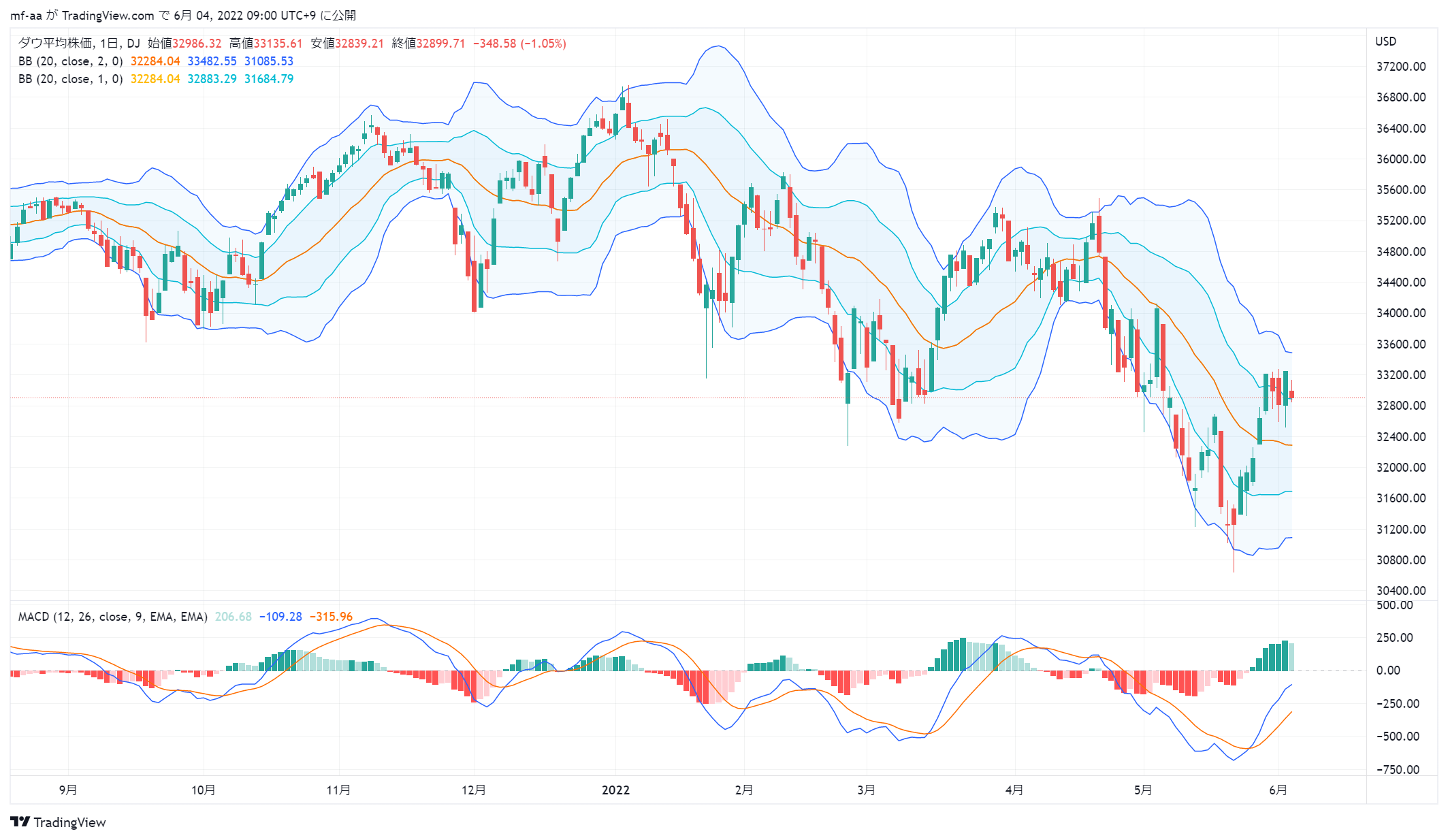The width and height of the screenshot is (1448, 840).
Task: Click the 6月 label on time axis
Action: 1278,790
